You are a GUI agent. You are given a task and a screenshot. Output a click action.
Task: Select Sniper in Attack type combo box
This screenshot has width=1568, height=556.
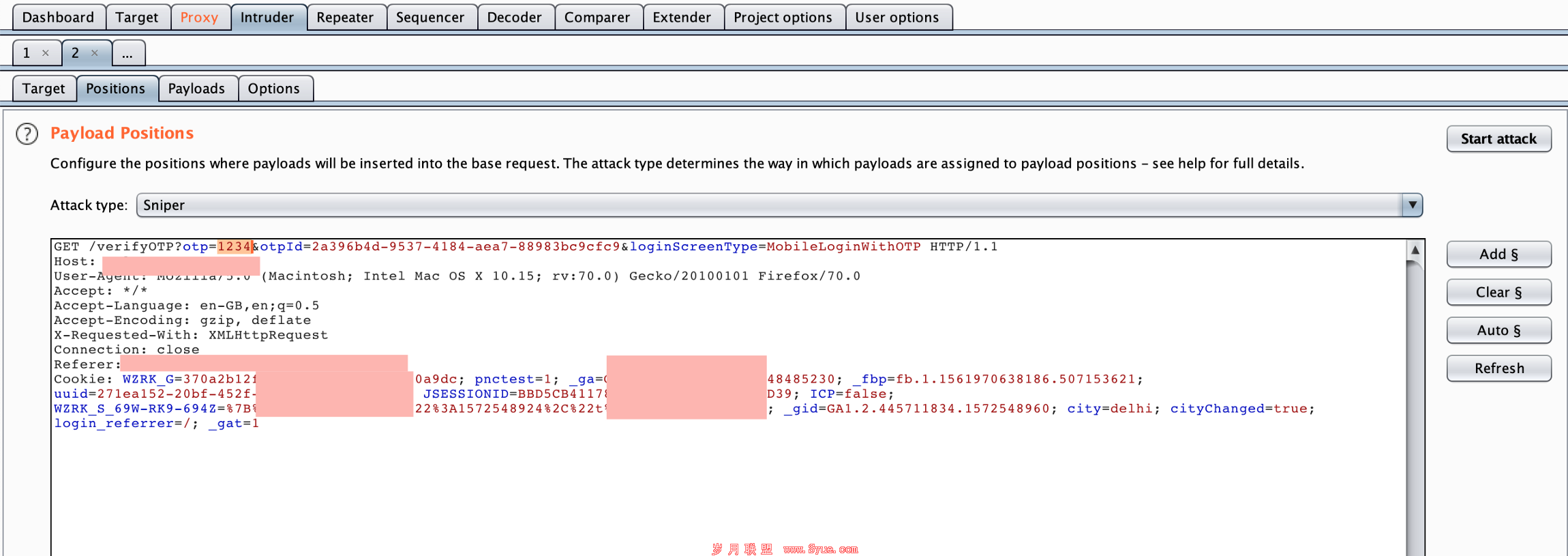pyautogui.click(x=779, y=205)
